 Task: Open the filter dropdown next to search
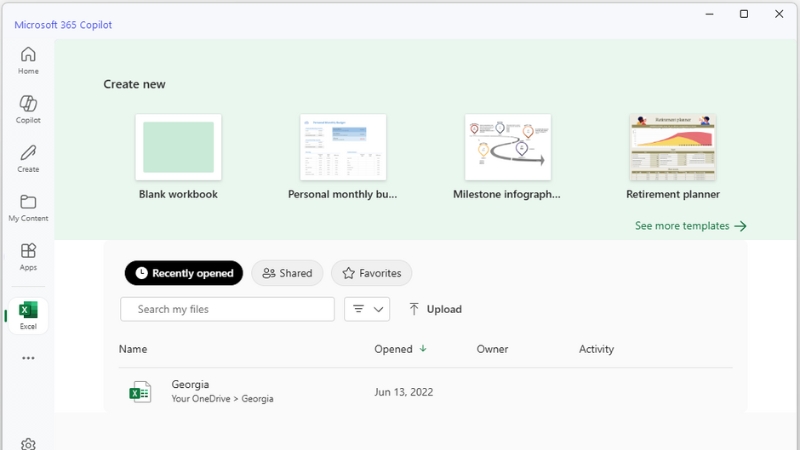click(x=367, y=309)
